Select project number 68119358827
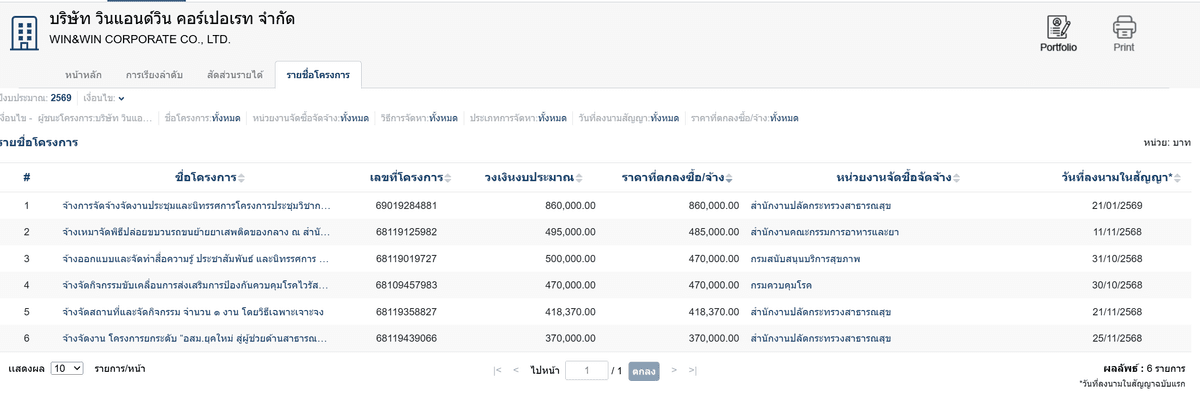Screen dimensions: 1200x393 tap(406, 312)
